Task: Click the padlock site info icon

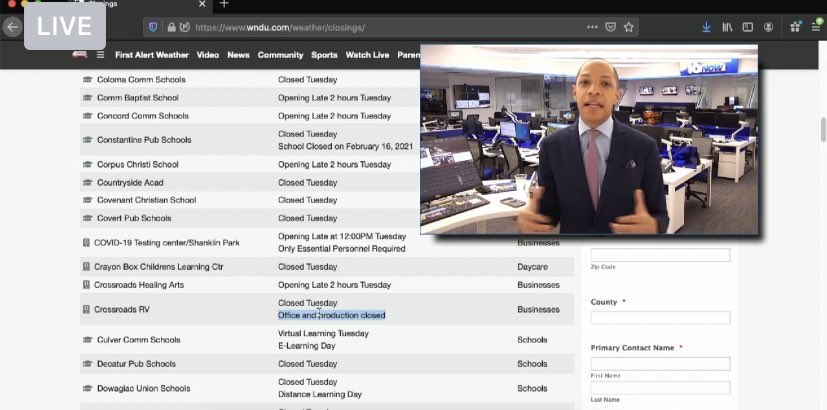Action: 171,27
